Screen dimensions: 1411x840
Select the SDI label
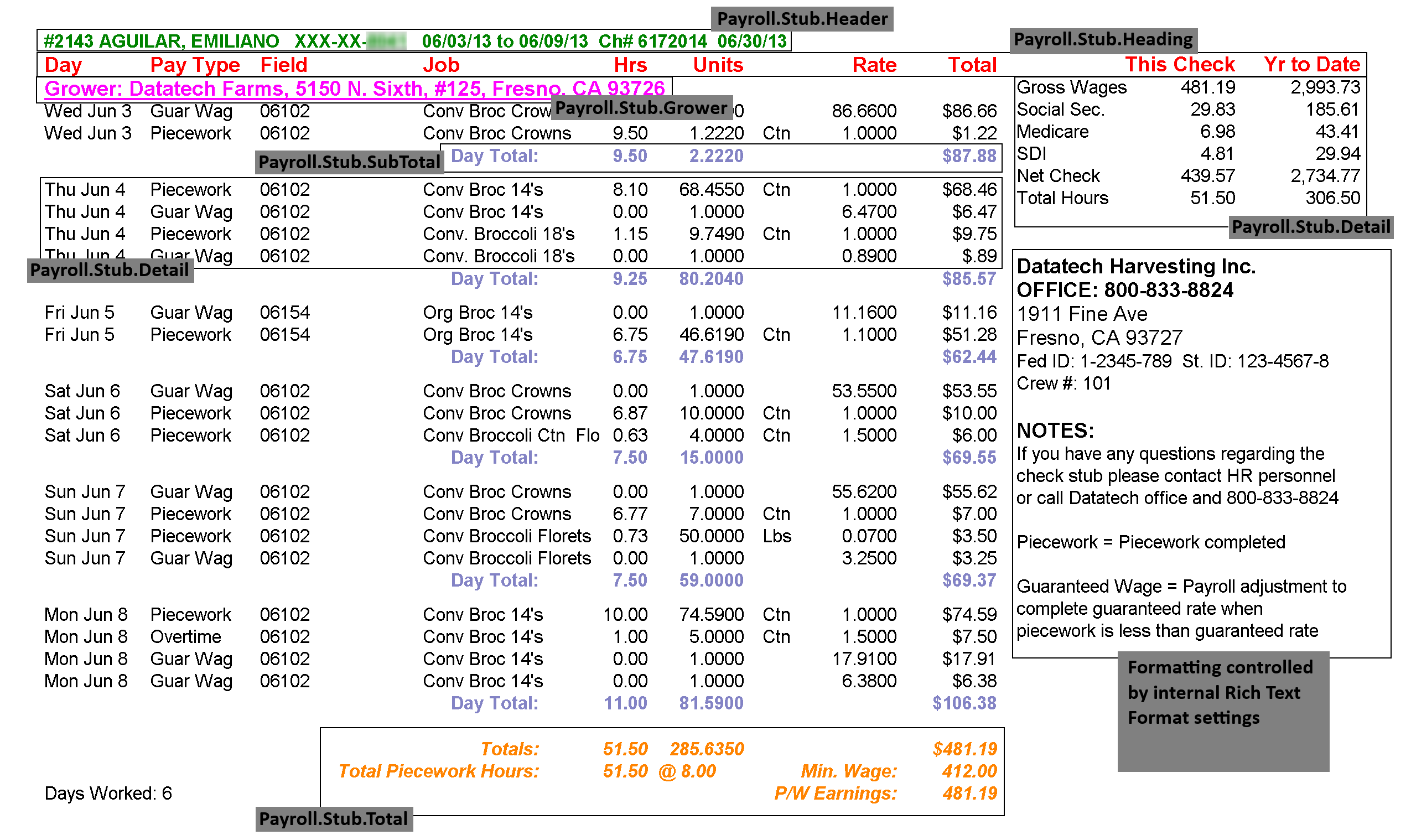tap(1031, 154)
